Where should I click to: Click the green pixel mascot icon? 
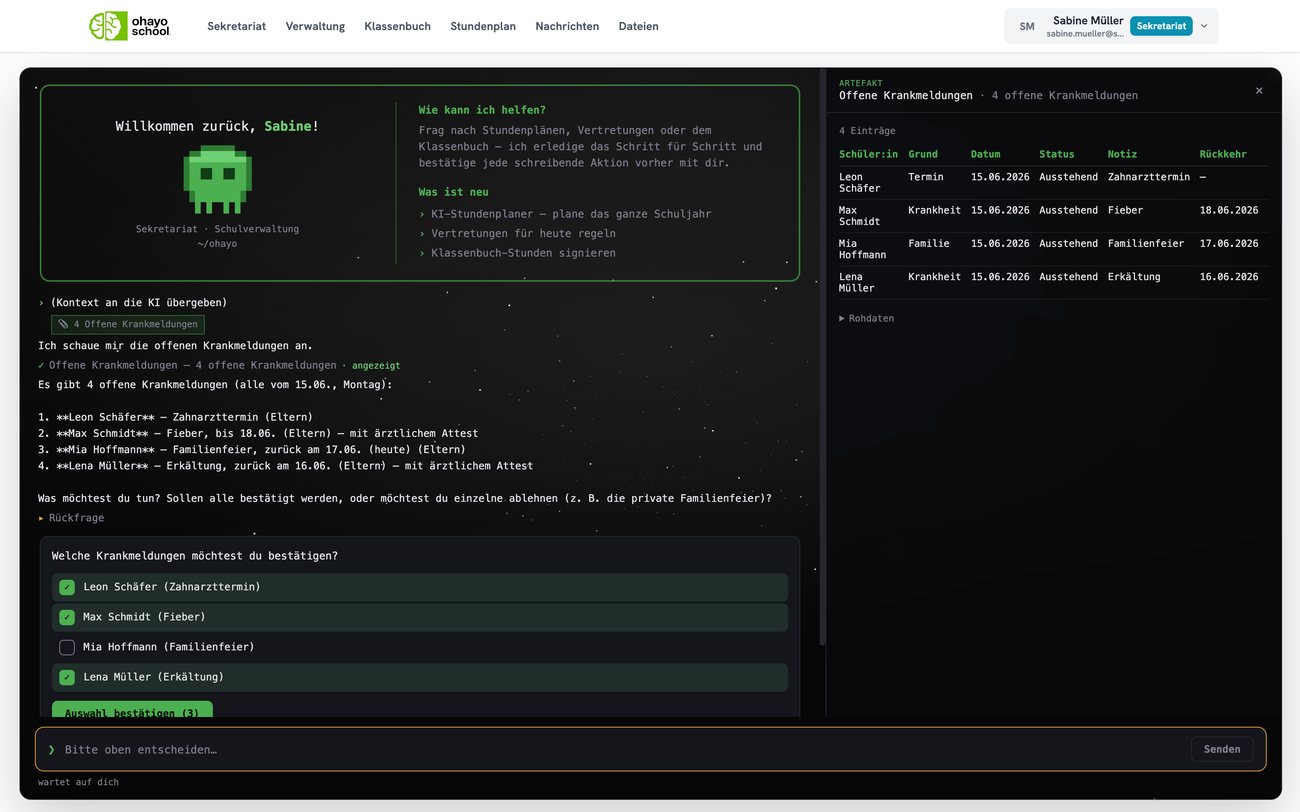coord(217,180)
